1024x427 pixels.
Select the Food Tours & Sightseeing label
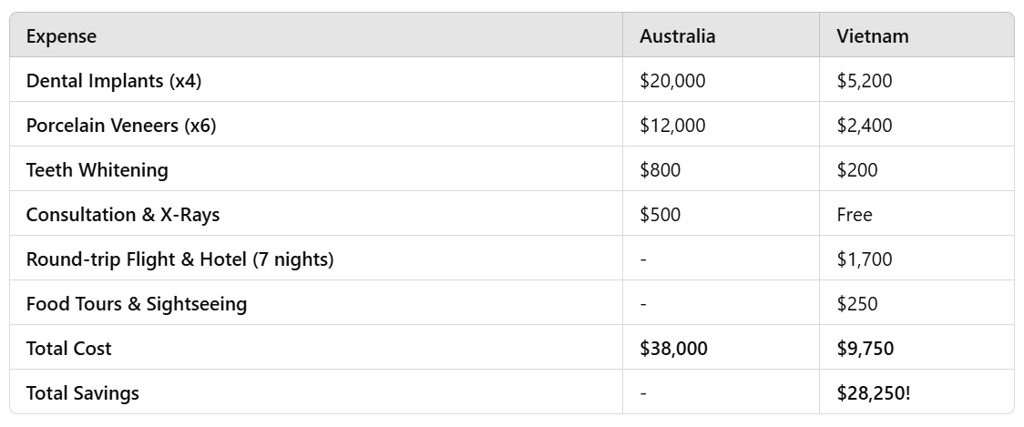[x=136, y=304]
